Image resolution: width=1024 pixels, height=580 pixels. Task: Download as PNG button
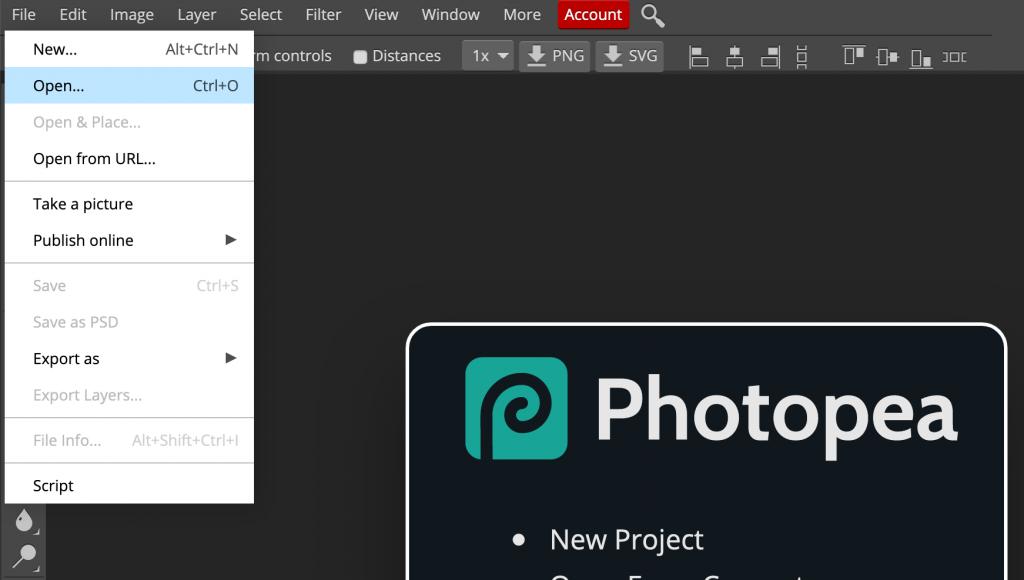click(555, 56)
